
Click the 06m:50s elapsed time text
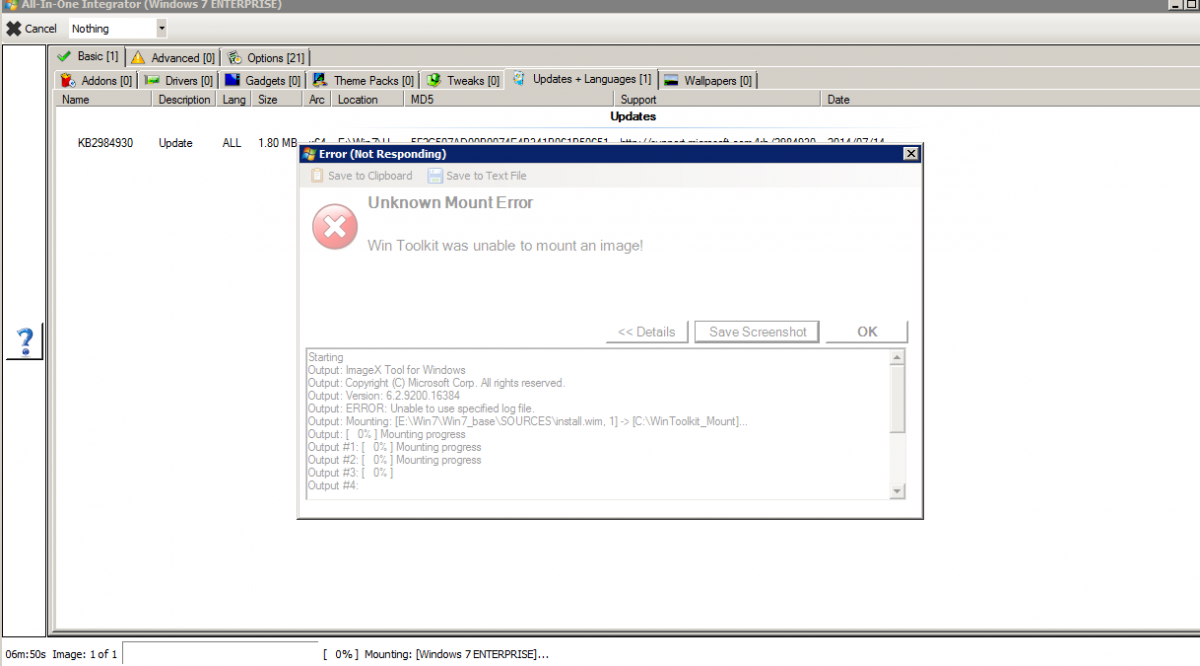click(25, 654)
